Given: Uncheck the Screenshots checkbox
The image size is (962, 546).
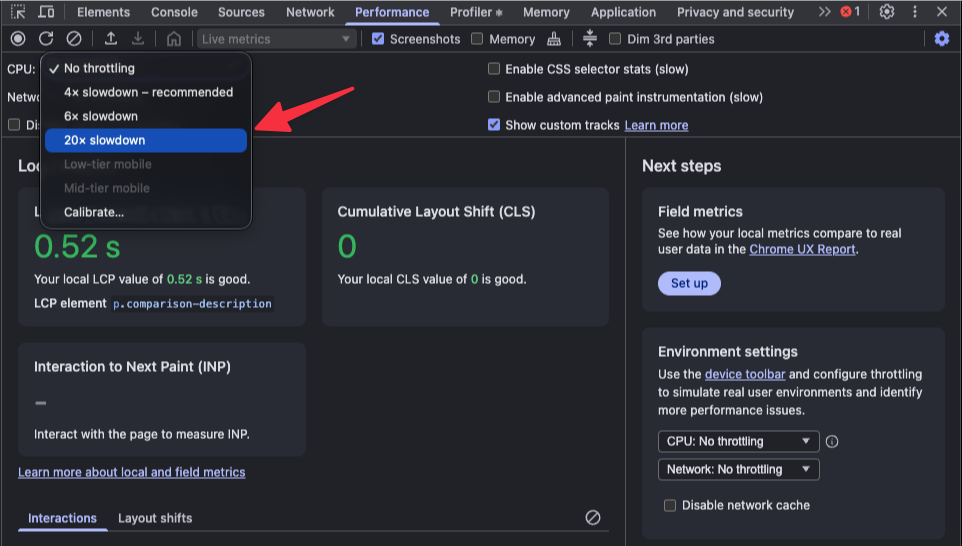Looking at the screenshot, I should pos(378,39).
